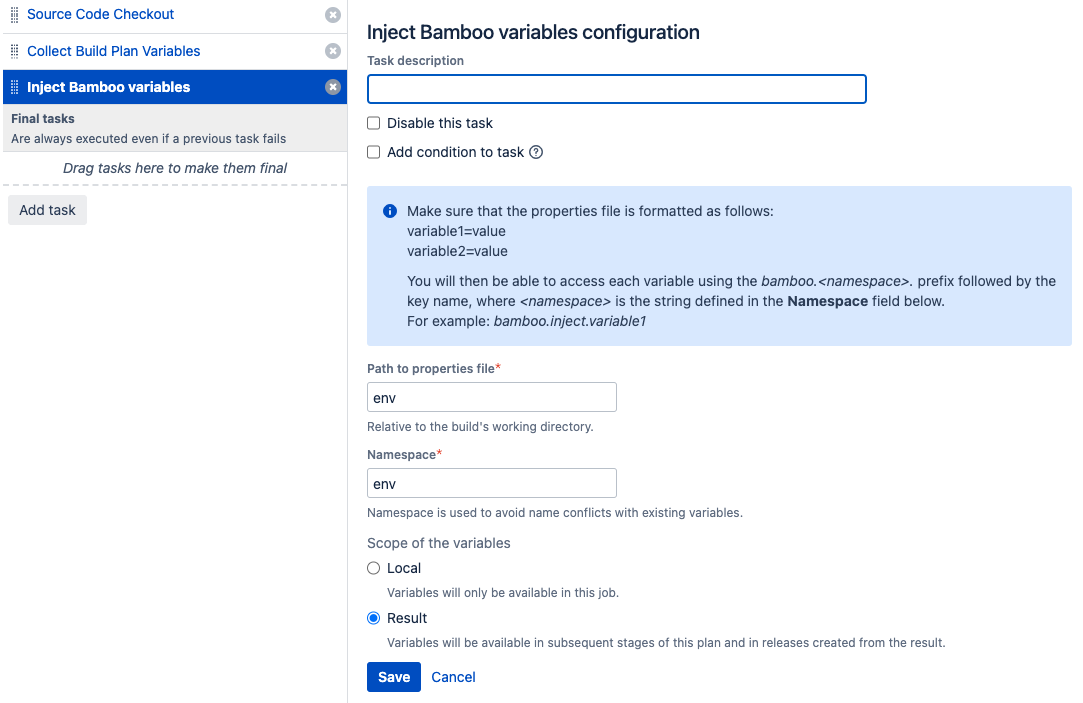The height and width of the screenshot is (703, 1083).
Task: Open help icon beside Add condition to task
Action: [536, 152]
